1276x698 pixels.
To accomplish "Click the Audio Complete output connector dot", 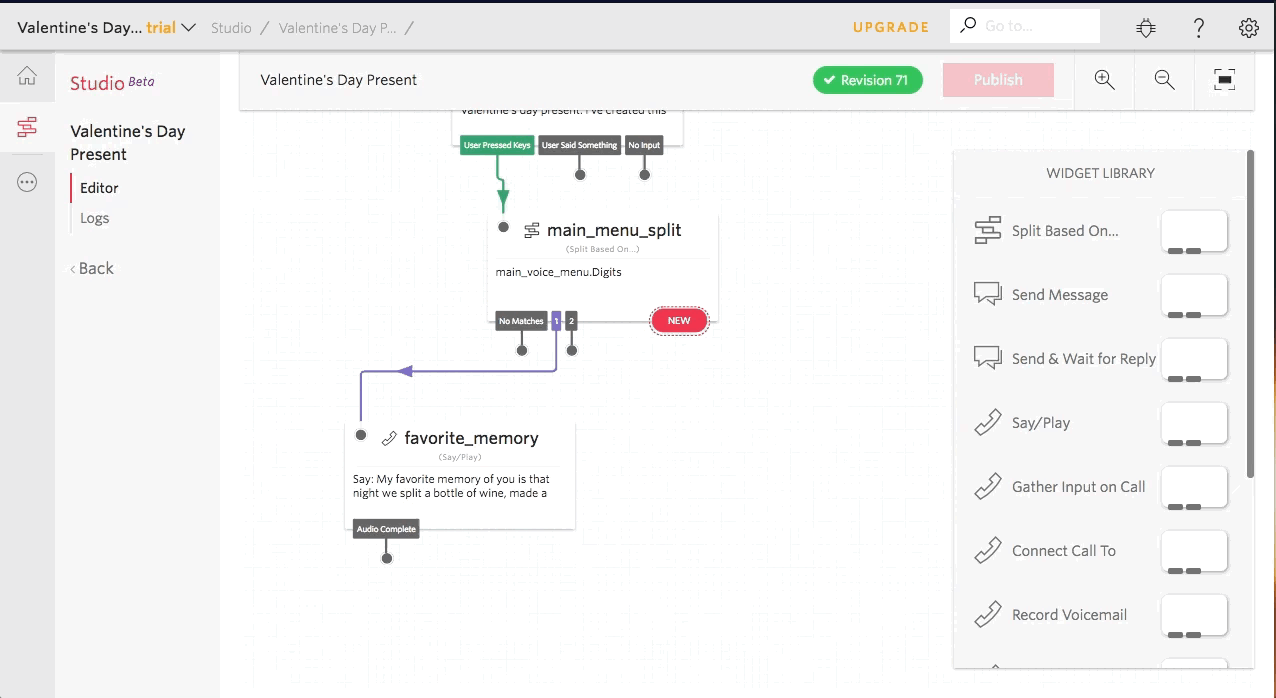I will [x=386, y=557].
